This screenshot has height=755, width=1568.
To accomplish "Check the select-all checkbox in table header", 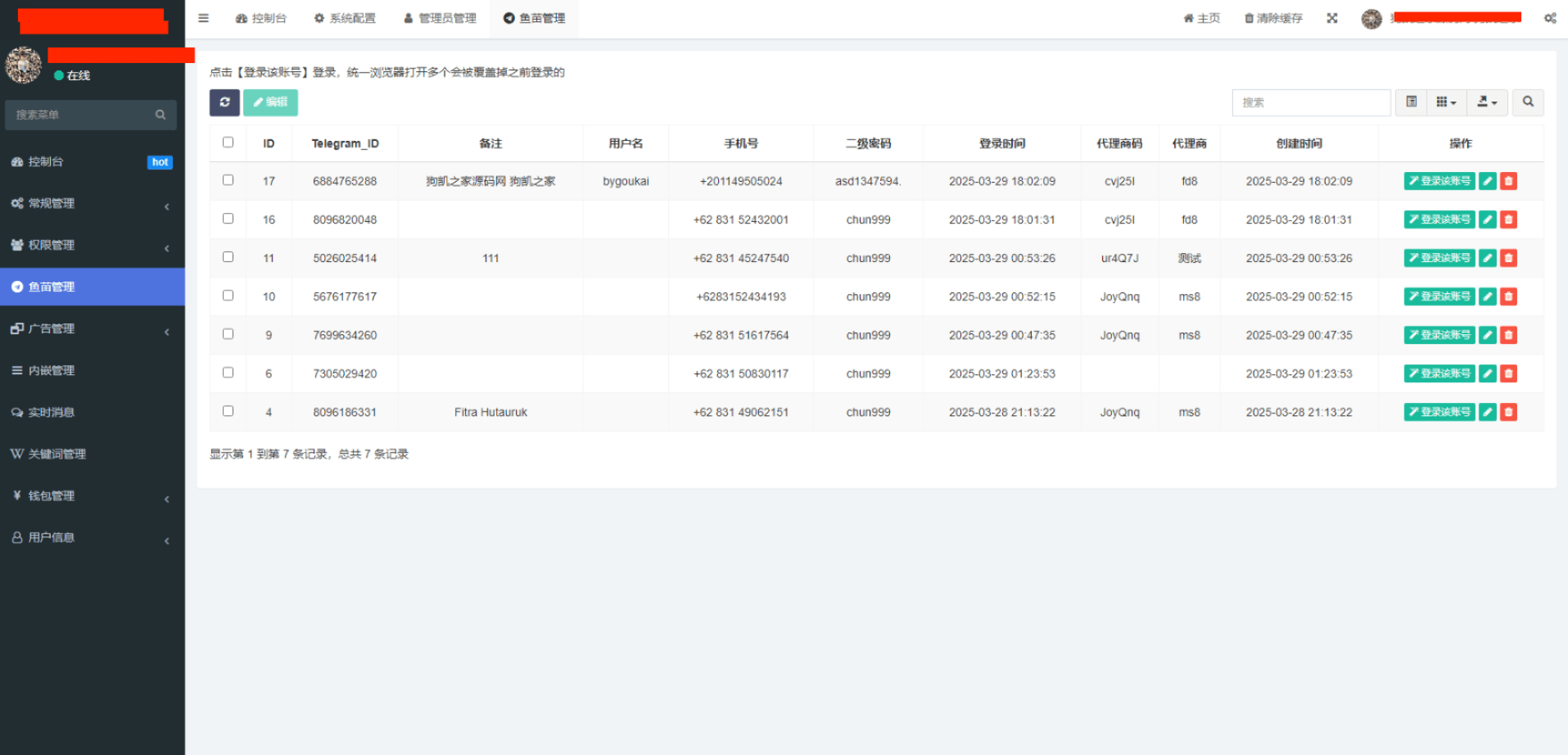I will coord(228,142).
